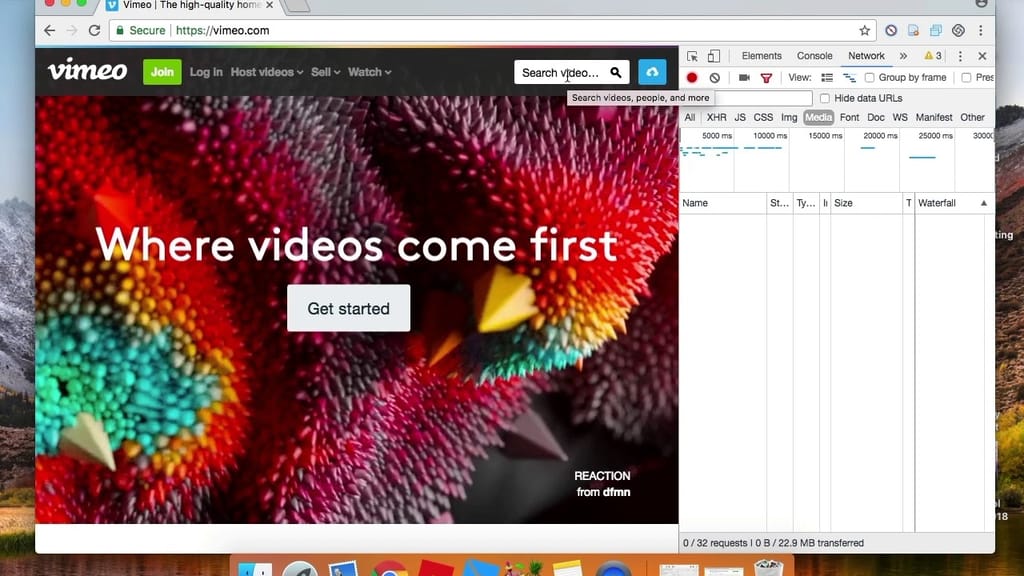This screenshot has height=576, width=1024.
Task: Filter requests by Other
Action: [x=972, y=118]
